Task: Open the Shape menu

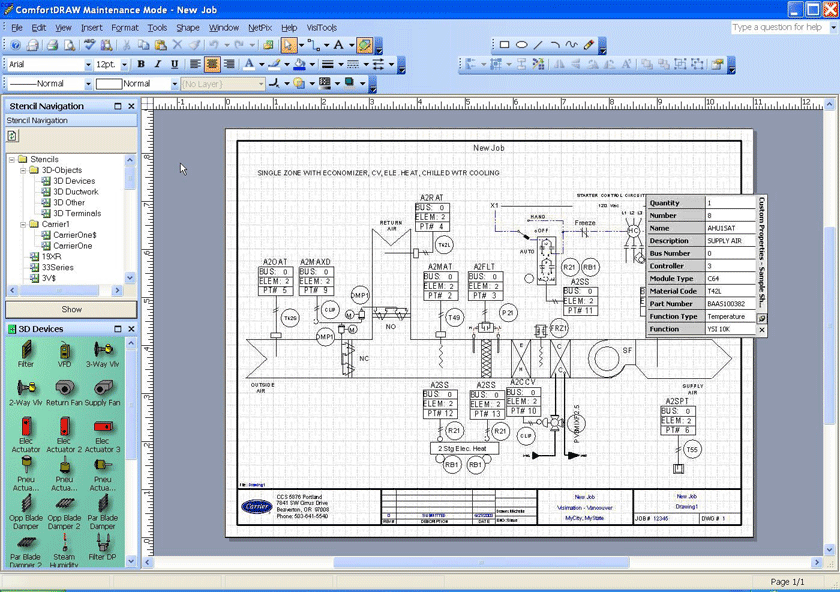Action: [x=188, y=27]
